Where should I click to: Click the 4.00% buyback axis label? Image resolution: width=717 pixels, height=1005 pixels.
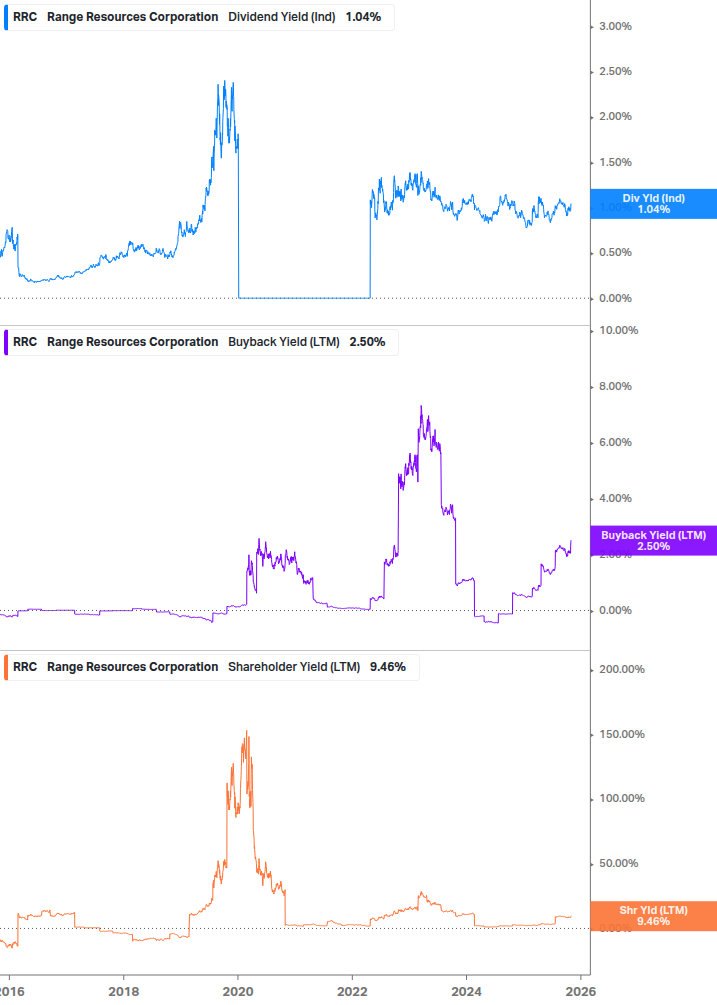615,498
